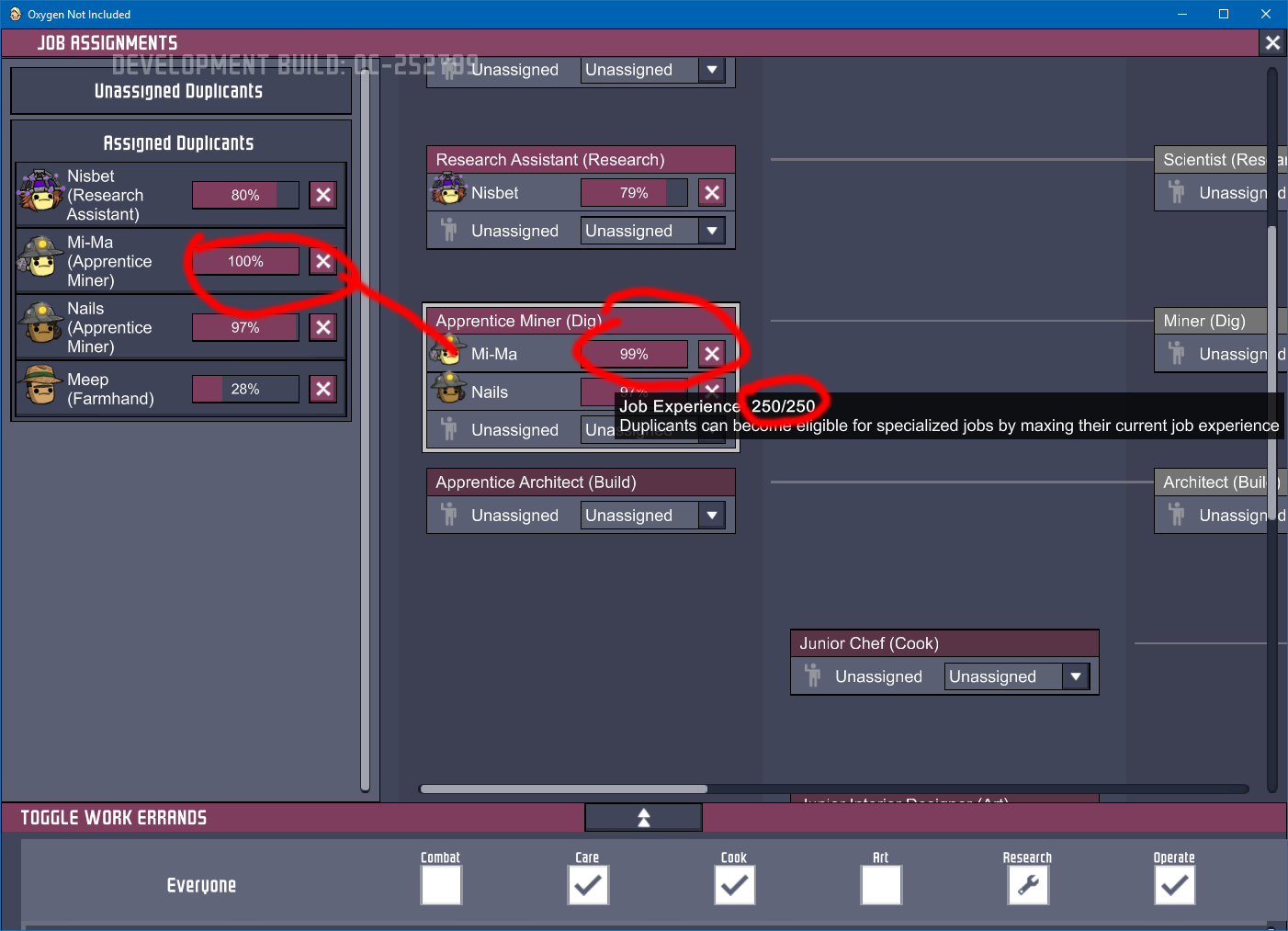This screenshot has height=931, width=1288.
Task: Click Nisbet's portrait in Assigned Duplicants
Action: 40,191
